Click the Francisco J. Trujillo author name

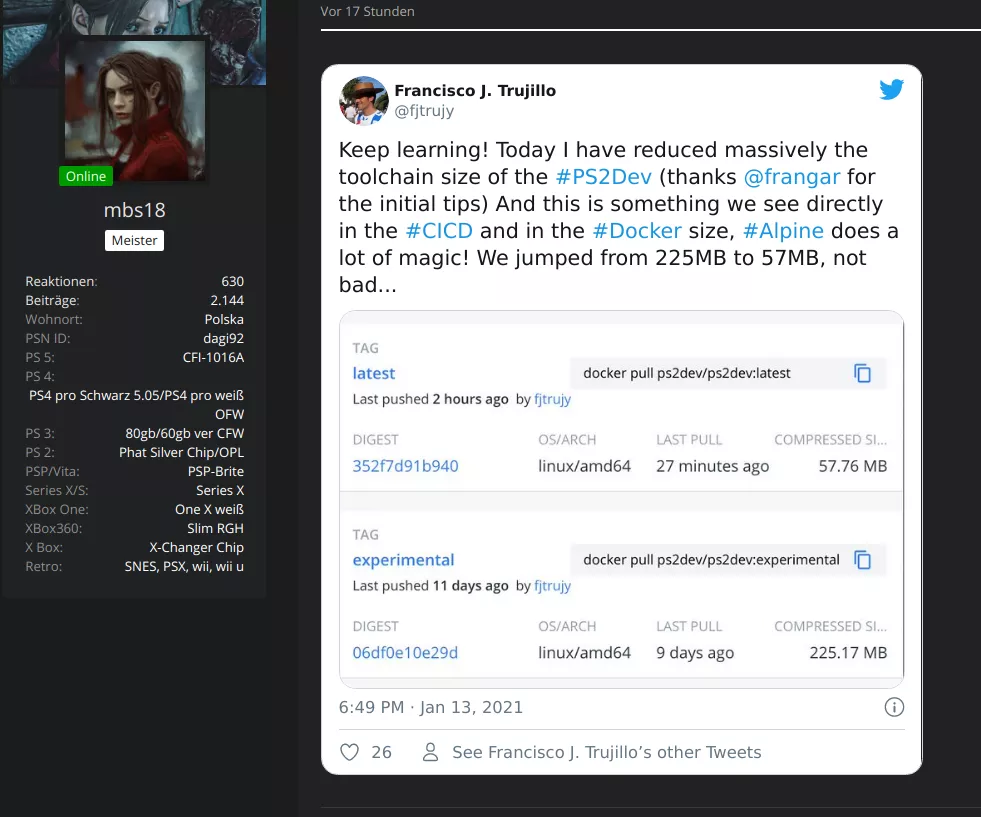(x=475, y=90)
